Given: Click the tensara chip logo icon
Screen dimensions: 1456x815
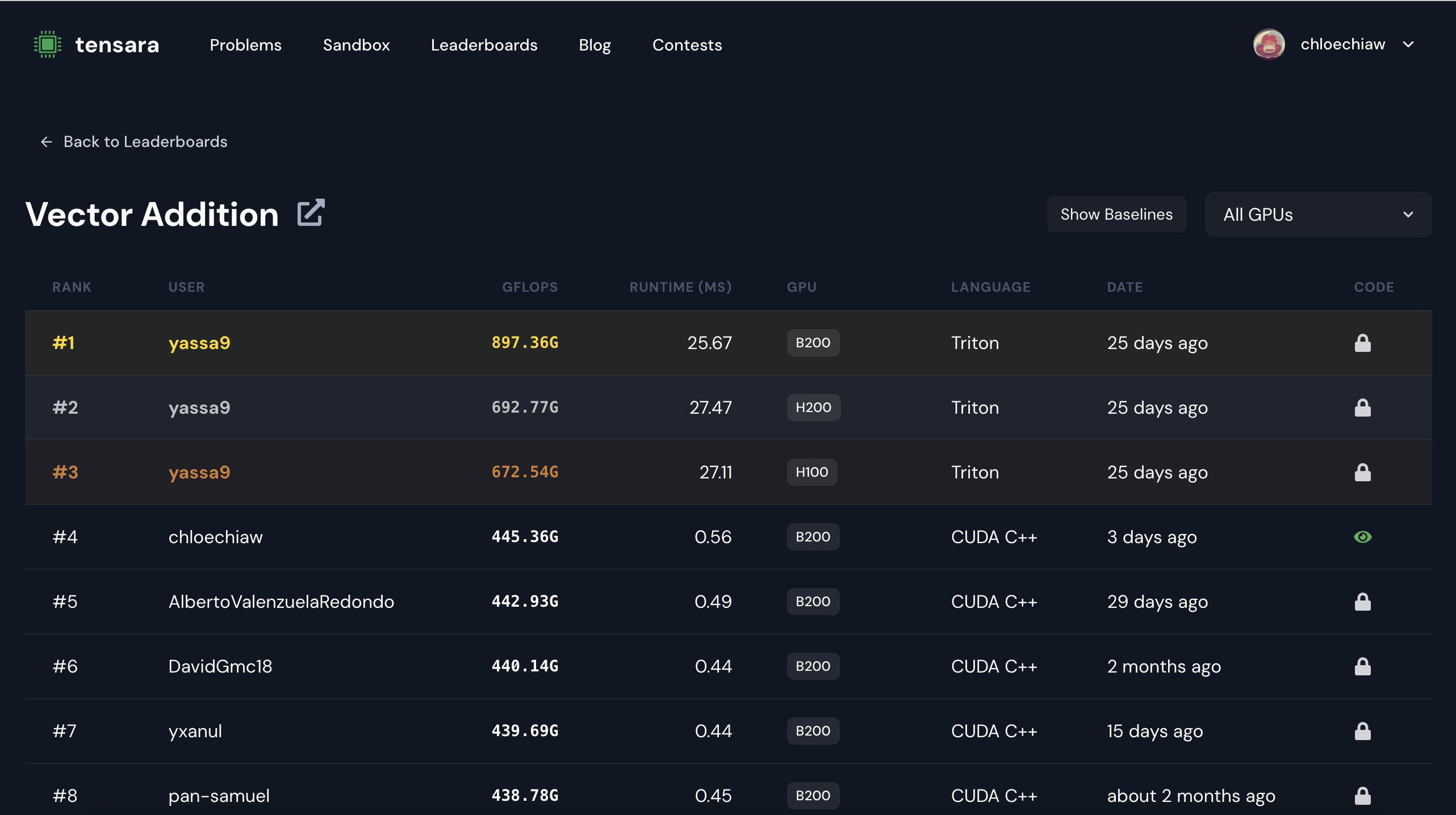Looking at the screenshot, I should [48, 44].
